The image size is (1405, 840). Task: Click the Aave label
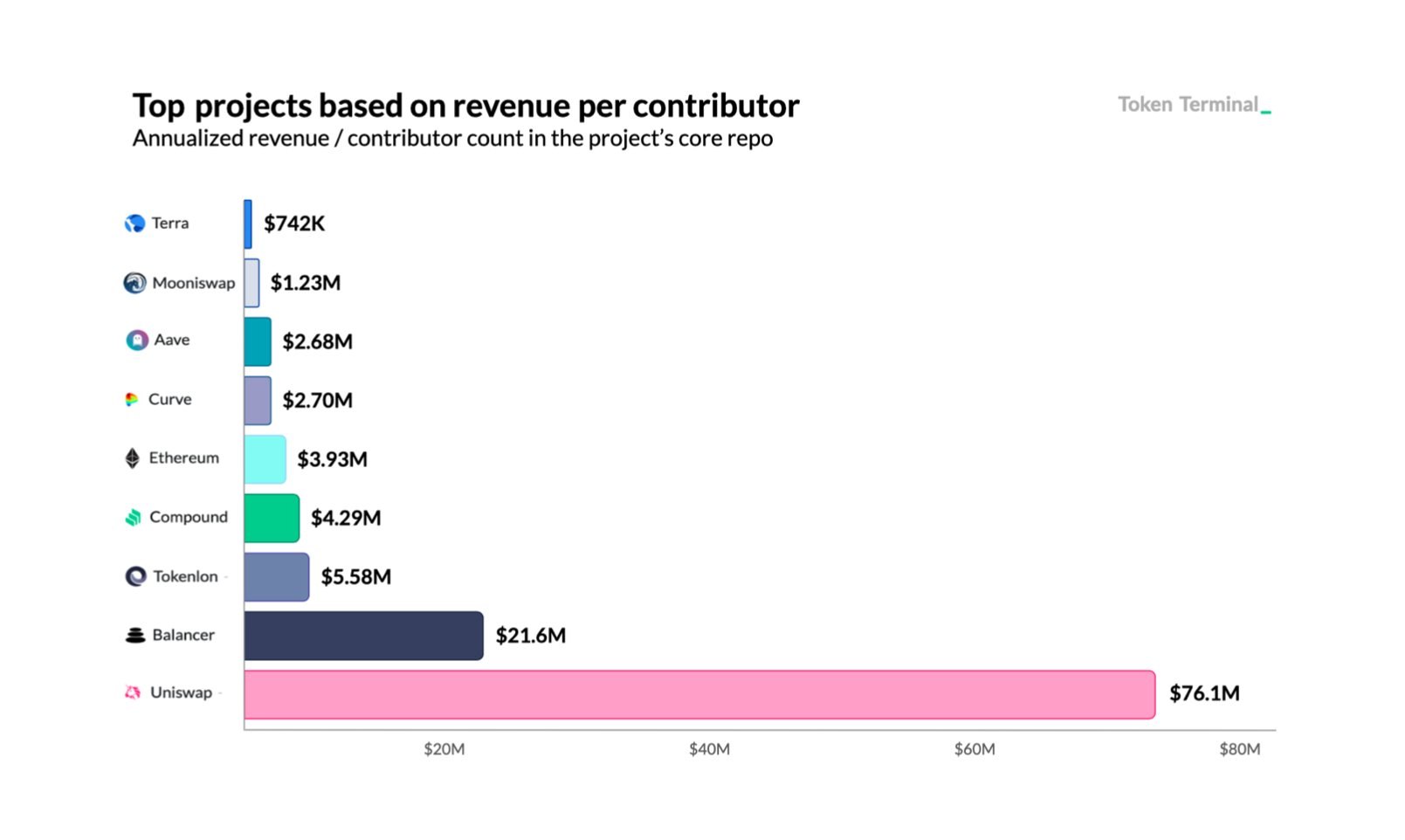(x=172, y=340)
